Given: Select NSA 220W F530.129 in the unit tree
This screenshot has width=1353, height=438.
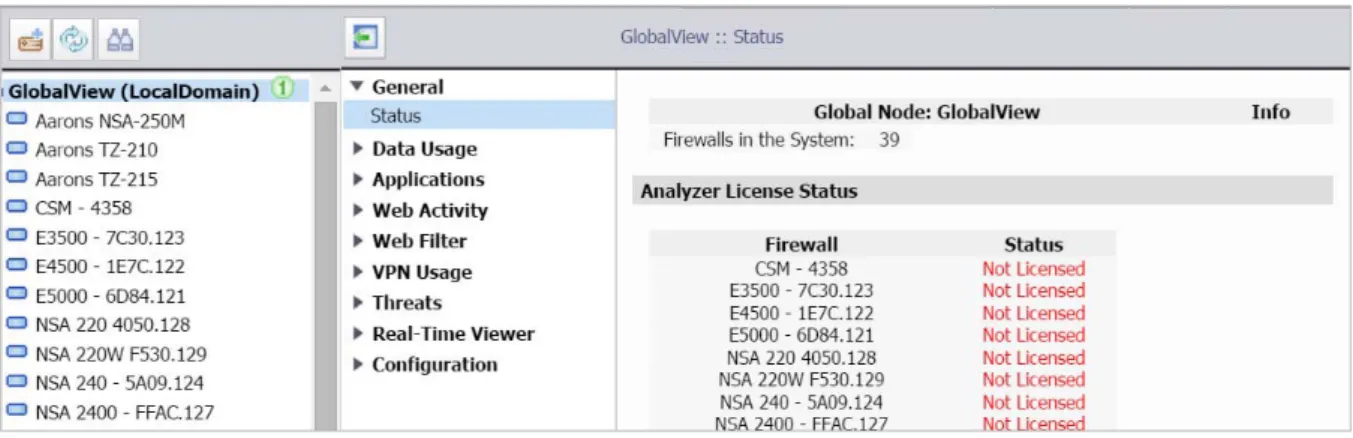Looking at the screenshot, I should (120, 354).
